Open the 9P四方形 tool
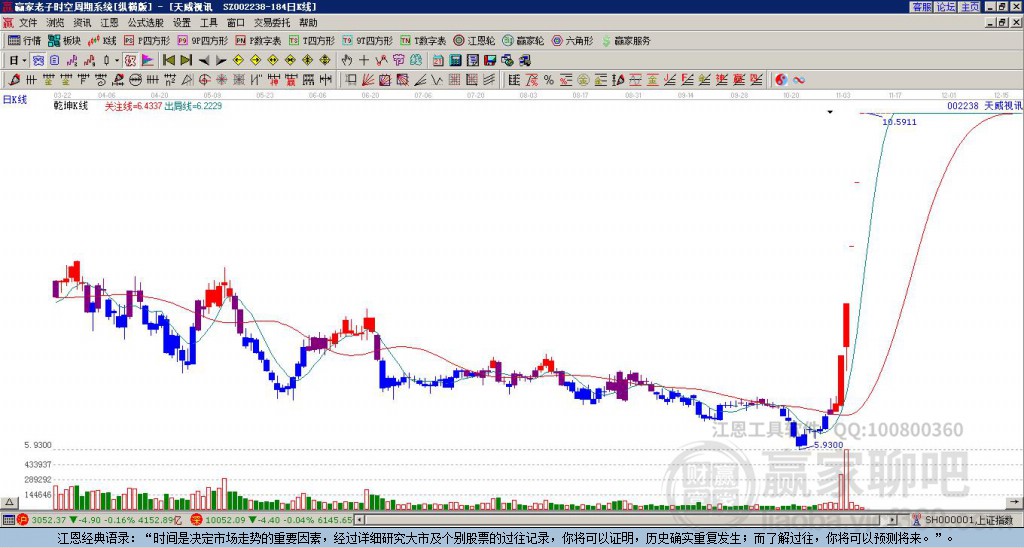Viewport: 1024px width, 548px height. coord(202,40)
